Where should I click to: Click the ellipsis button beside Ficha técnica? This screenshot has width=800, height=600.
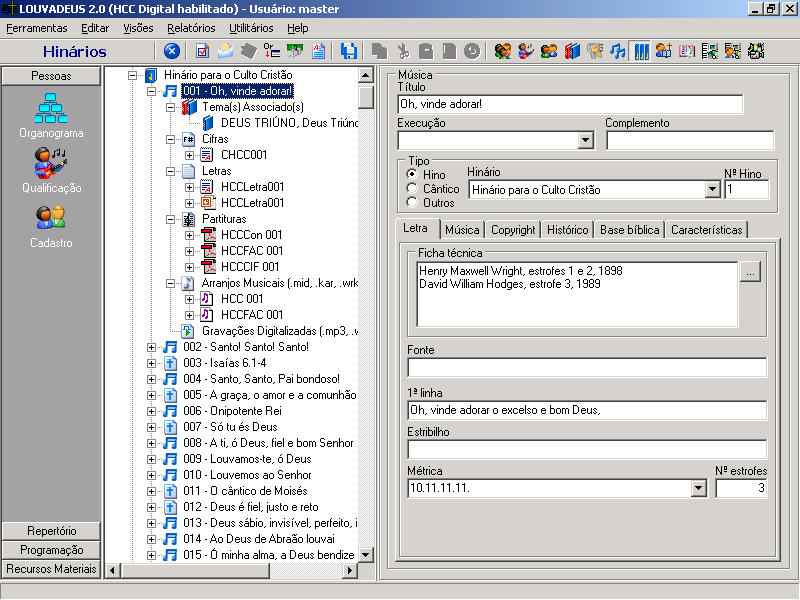750,272
